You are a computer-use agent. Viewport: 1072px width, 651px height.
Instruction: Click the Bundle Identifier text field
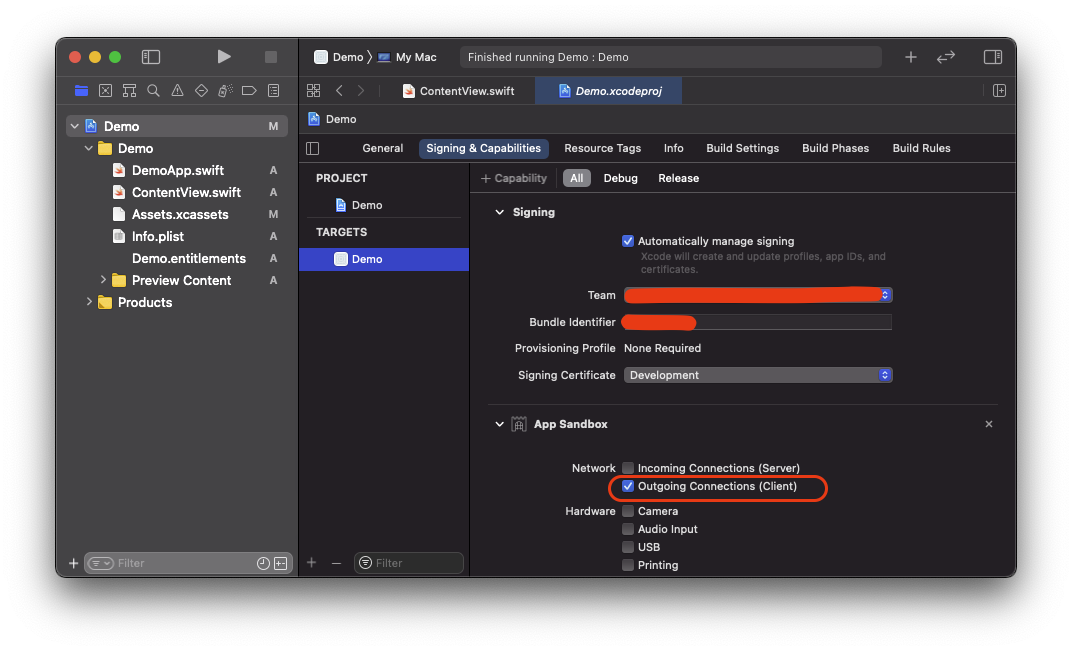[x=790, y=322]
